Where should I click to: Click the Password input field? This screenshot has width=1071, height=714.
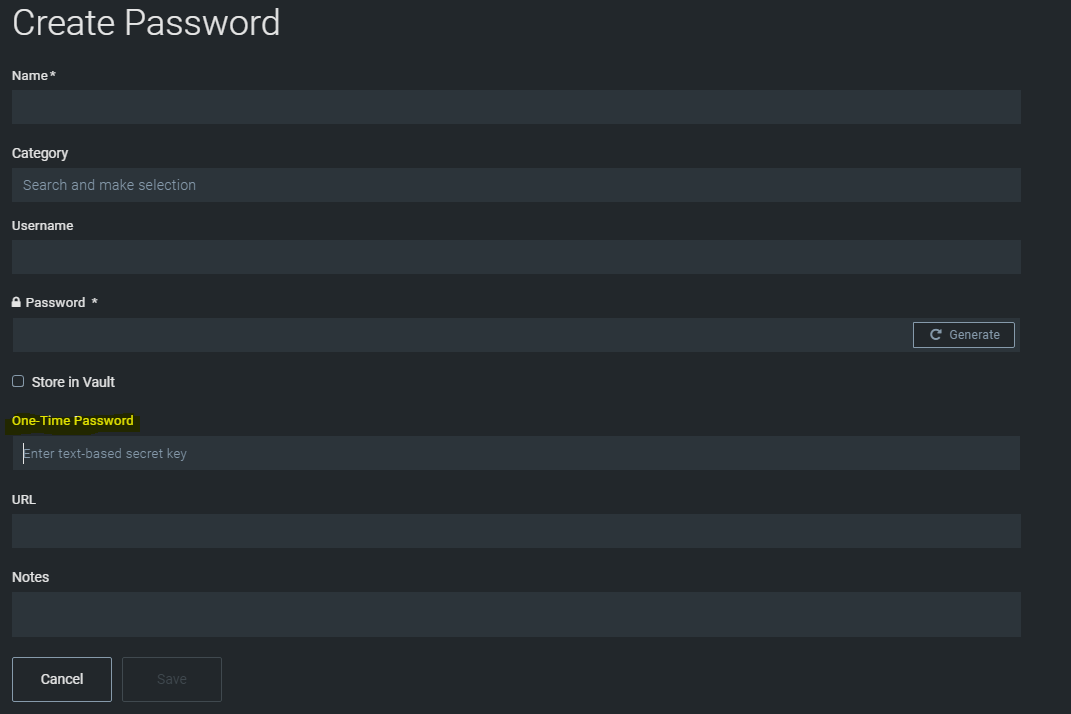coord(450,334)
